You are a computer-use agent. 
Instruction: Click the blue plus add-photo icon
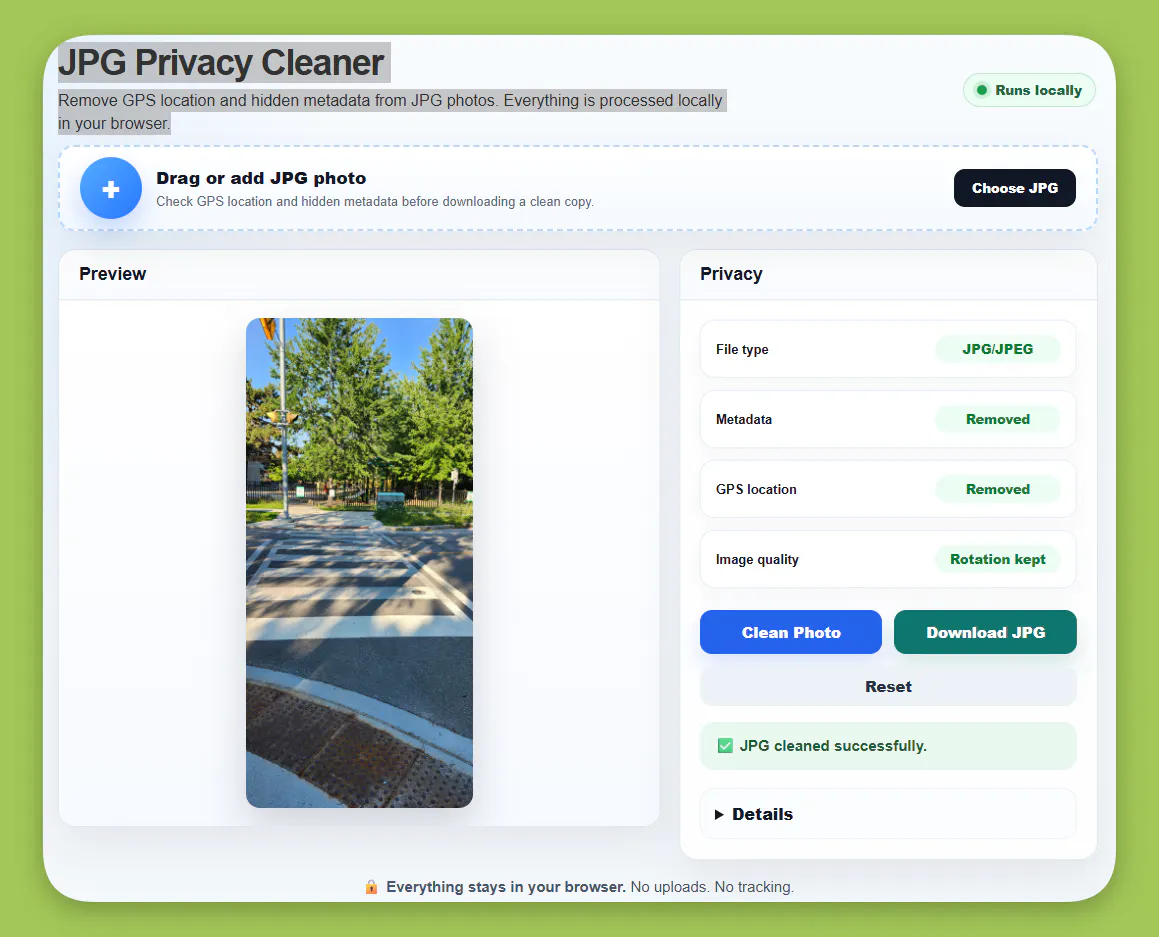111,188
